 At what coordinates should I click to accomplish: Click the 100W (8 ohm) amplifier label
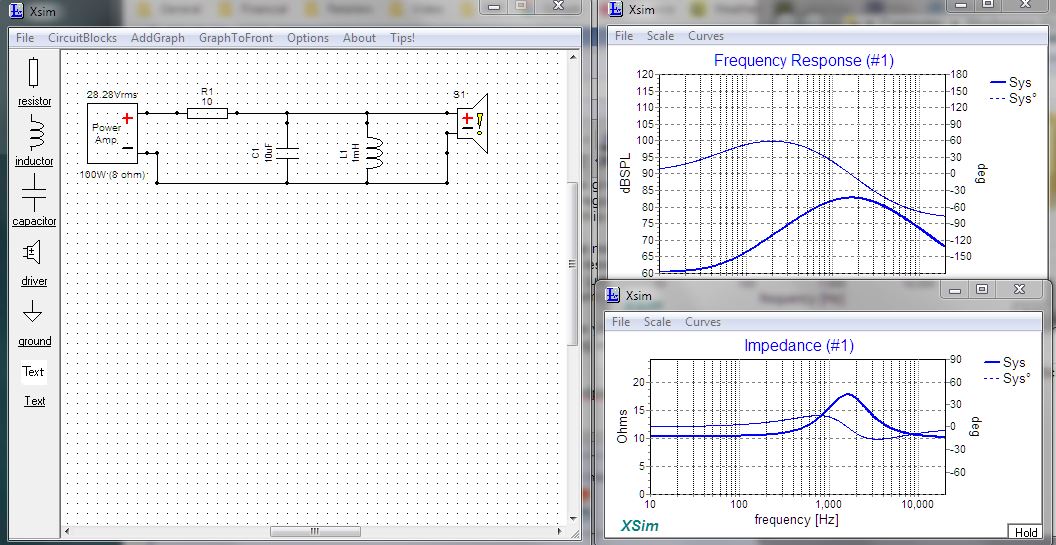(x=112, y=174)
